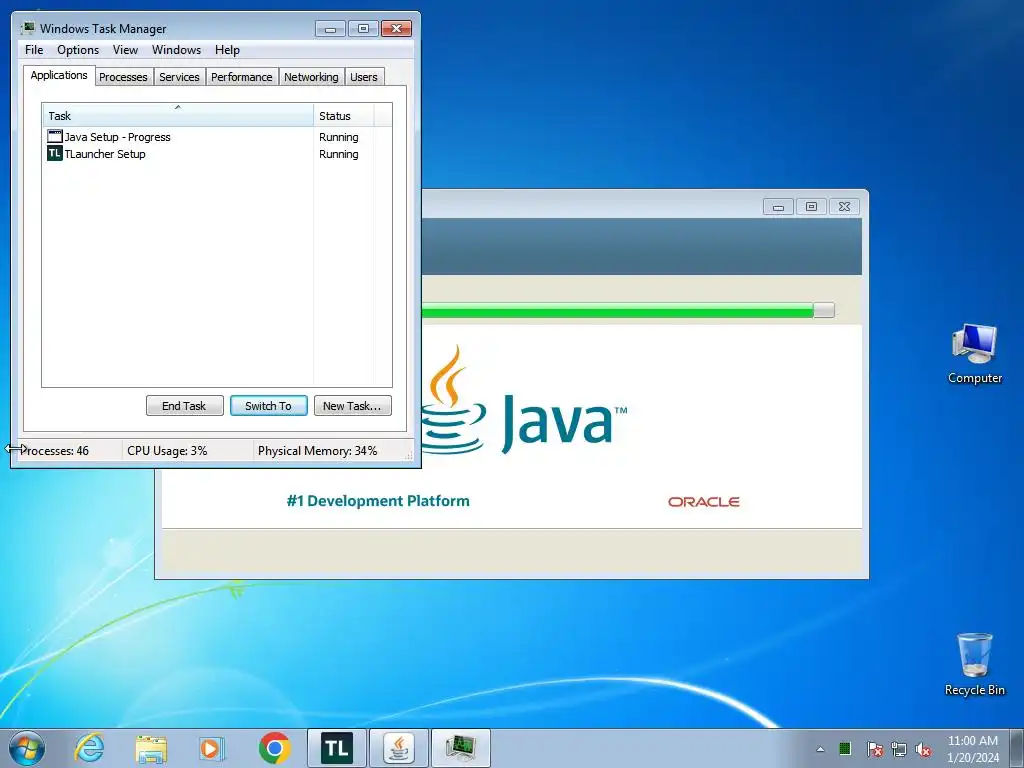This screenshot has width=1024, height=768.
Task: Open Windows Media Player taskbar icon
Action: [212, 748]
